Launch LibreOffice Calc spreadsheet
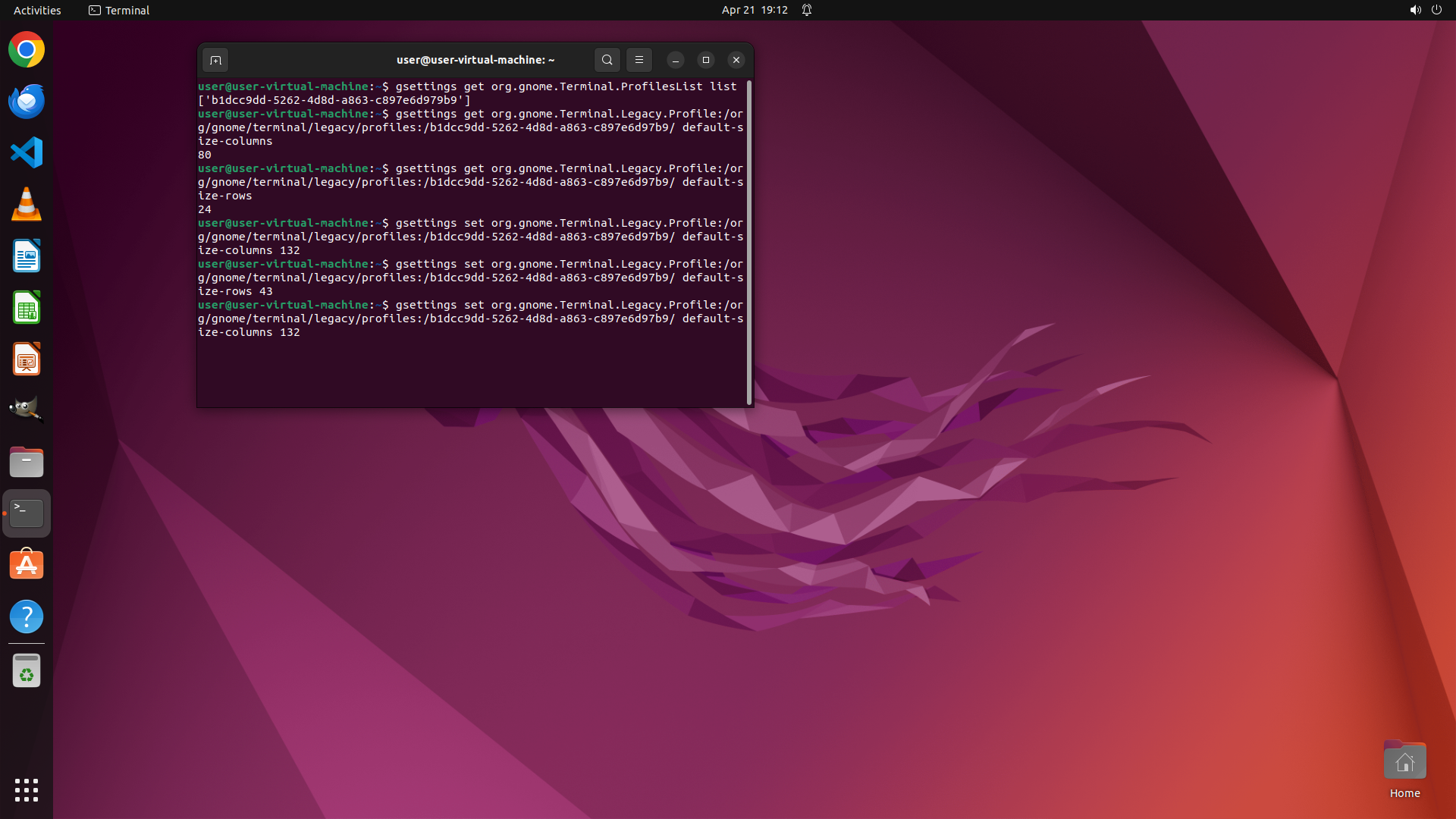The width and height of the screenshot is (1456, 819). click(x=27, y=308)
